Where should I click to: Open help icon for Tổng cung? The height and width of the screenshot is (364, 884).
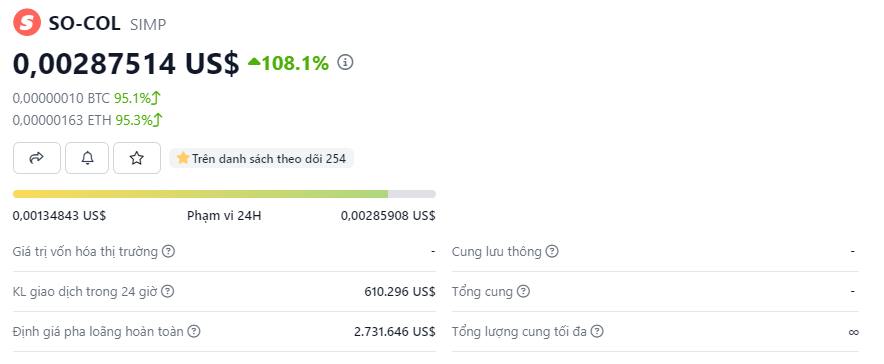524,291
